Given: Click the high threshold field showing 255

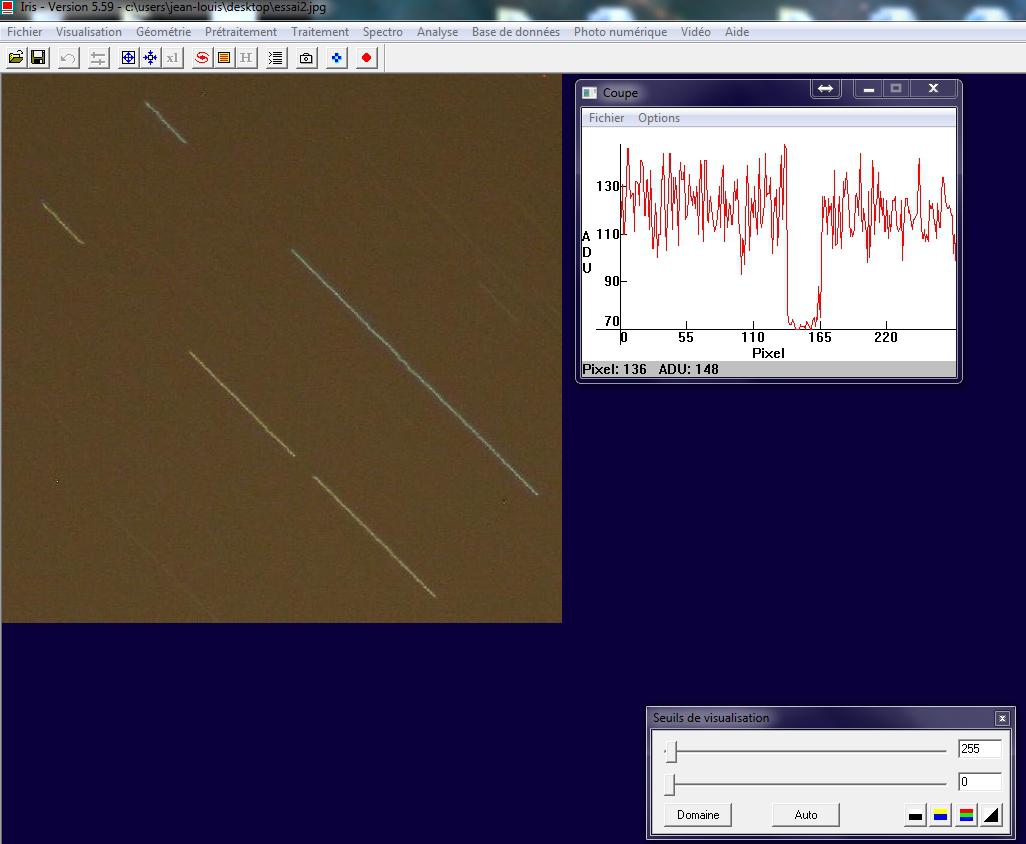Looking at the screenshot, I should (x=978, y=749).
